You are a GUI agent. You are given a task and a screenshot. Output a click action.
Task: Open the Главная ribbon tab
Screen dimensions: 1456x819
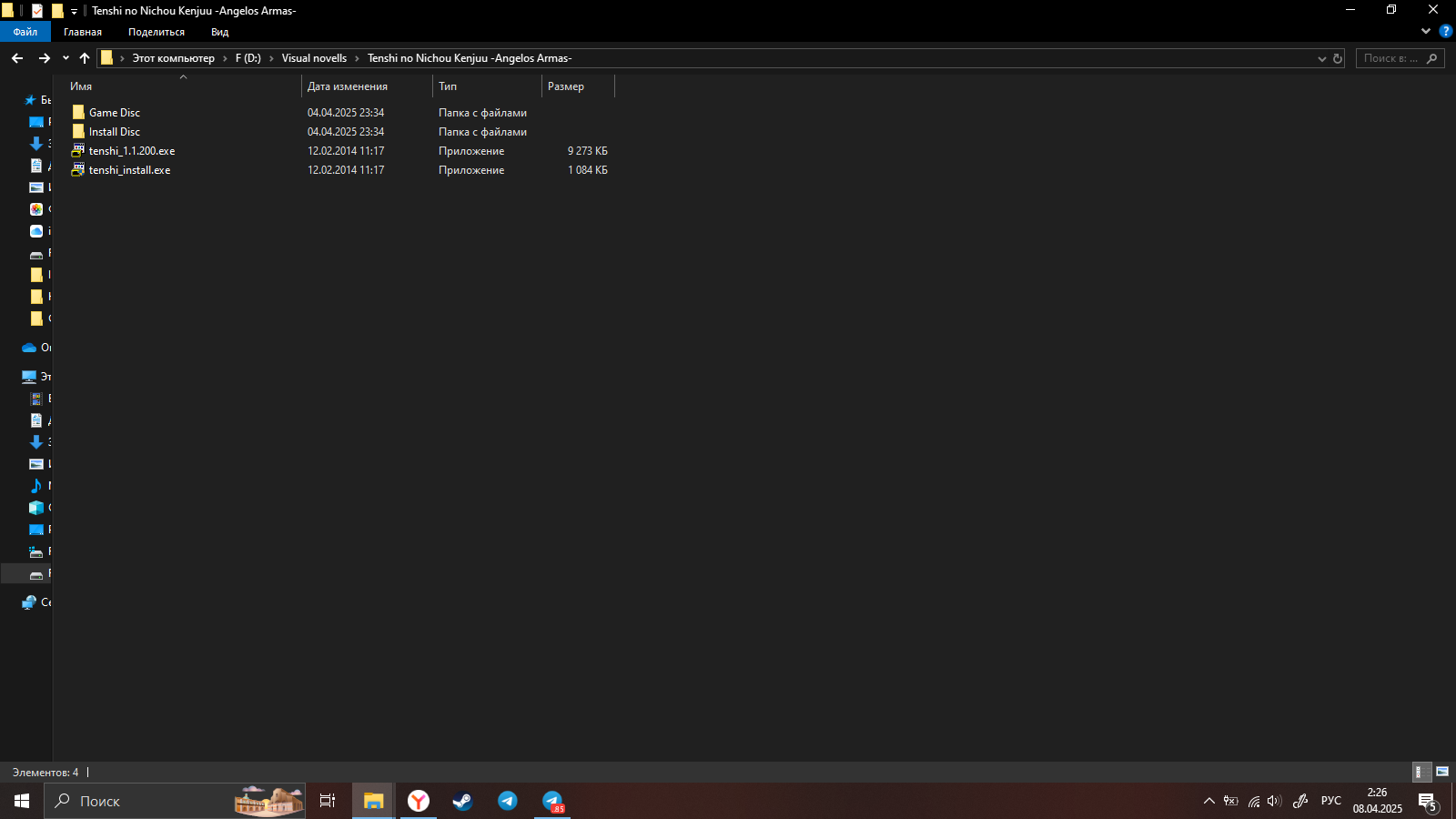click(83, 32)
